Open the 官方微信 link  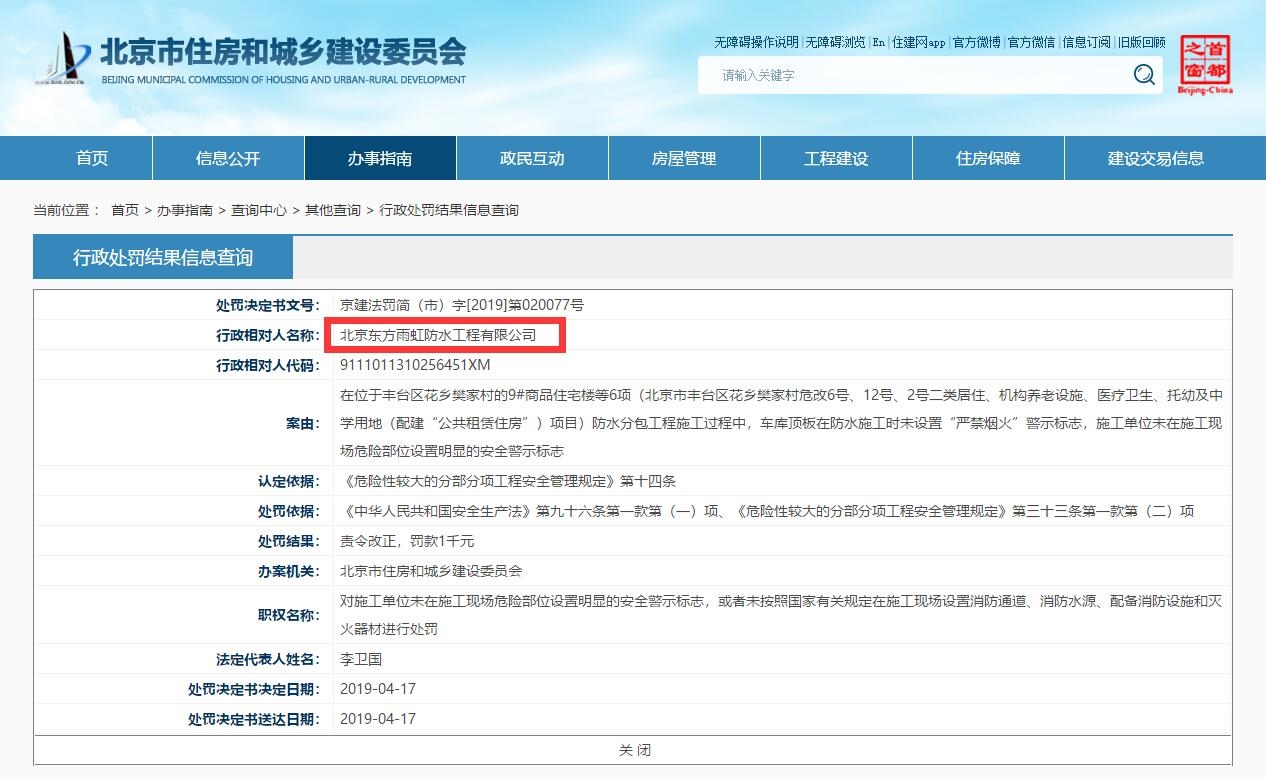1031,42
